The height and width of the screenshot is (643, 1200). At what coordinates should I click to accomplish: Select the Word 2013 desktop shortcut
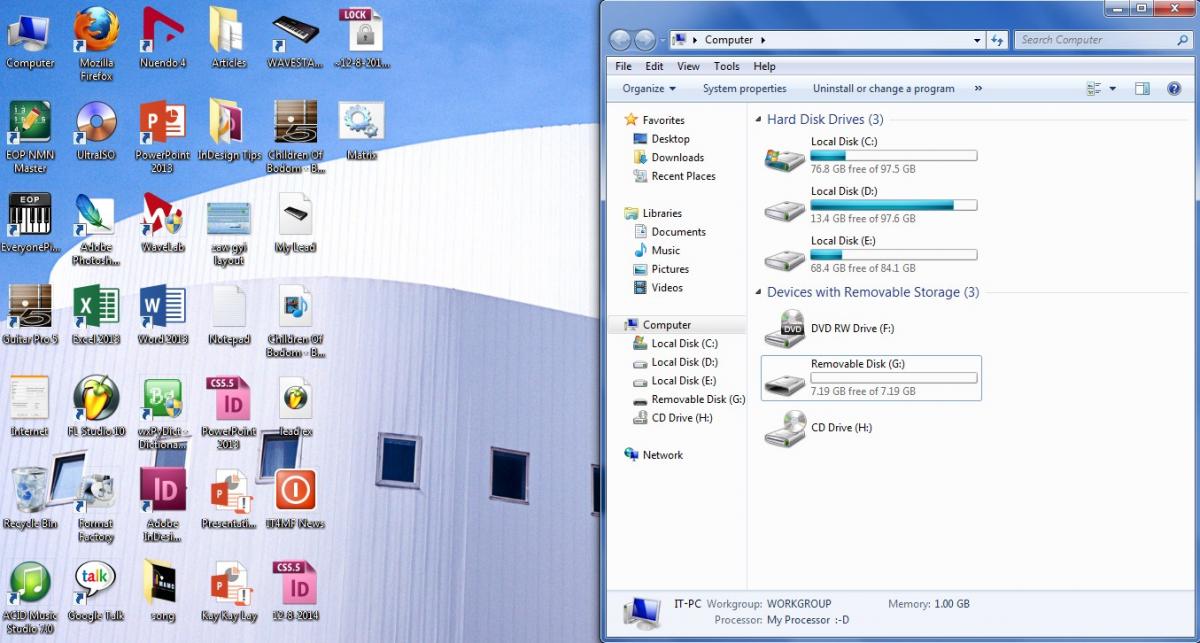(162, 315)
